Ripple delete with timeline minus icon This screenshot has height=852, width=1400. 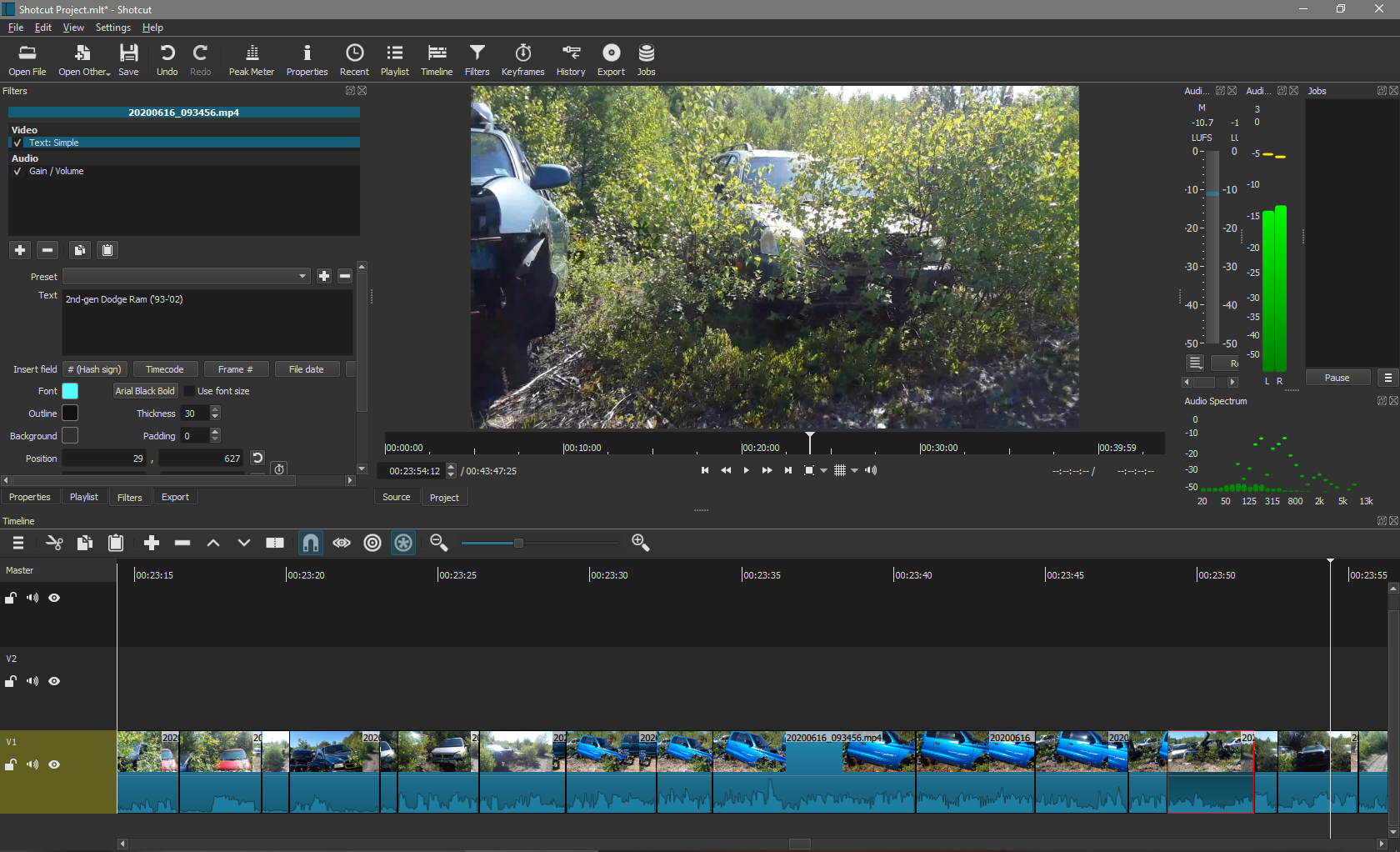point(182,543)
